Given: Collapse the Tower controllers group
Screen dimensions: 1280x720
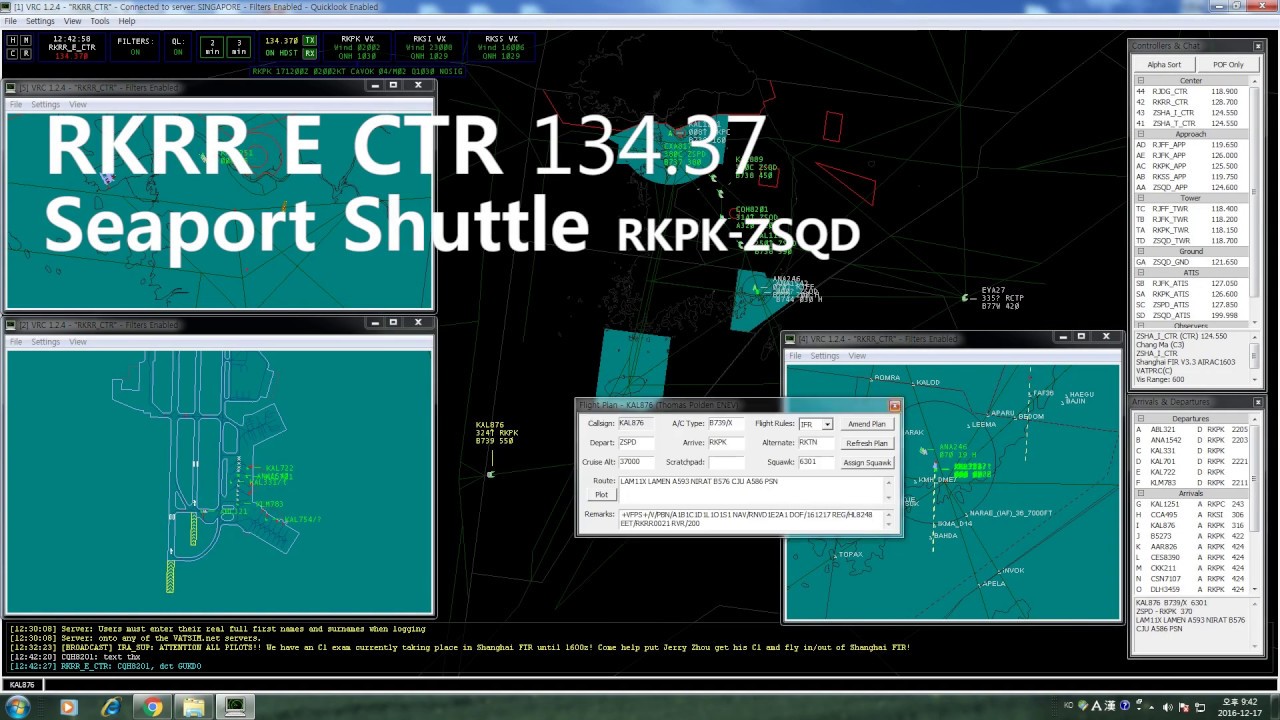Looking at the screenshot, I should point(1140,198).
